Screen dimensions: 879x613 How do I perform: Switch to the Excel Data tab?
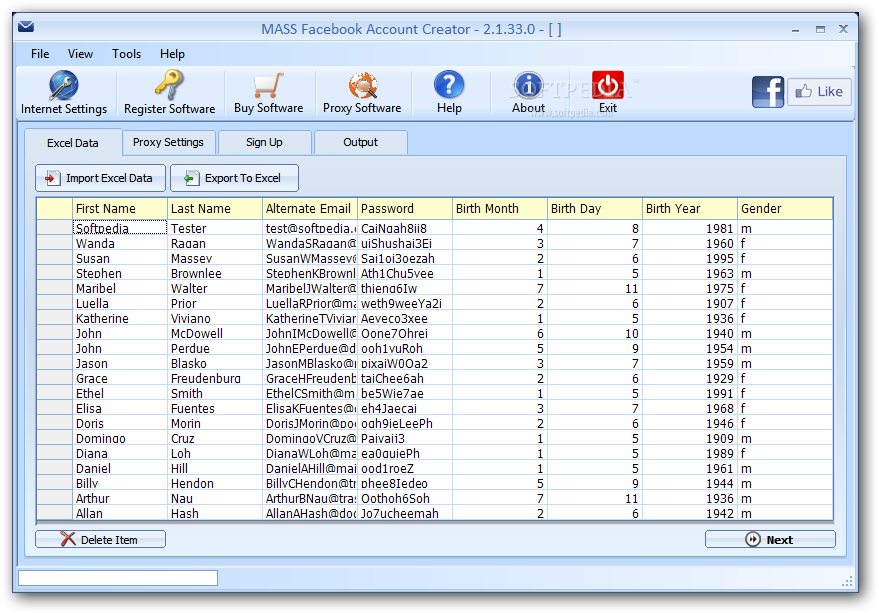(73, 143)
